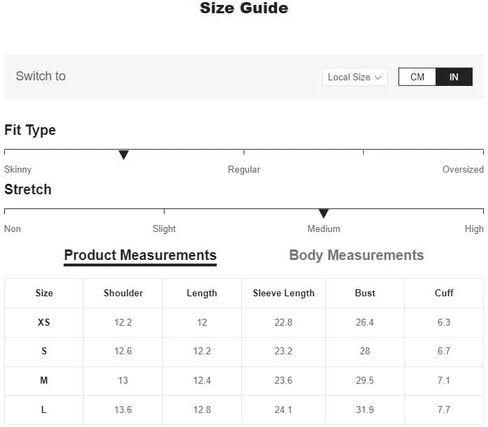Image resolution: width=488 pixels, height=427 pixels.
Task: Switch units to CM
Action: tap(417, 77)
